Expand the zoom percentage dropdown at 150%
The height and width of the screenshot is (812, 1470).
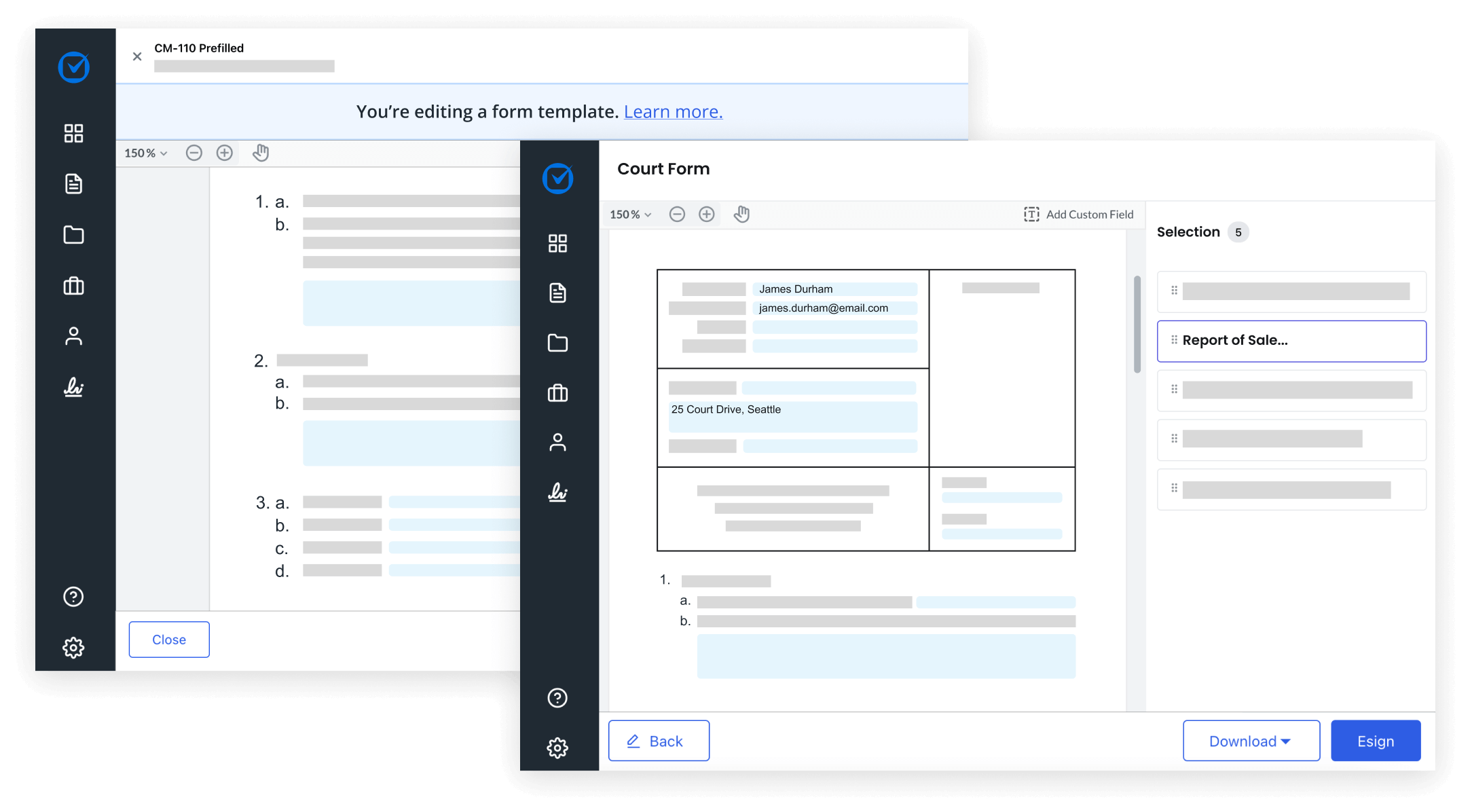point(631,214)
